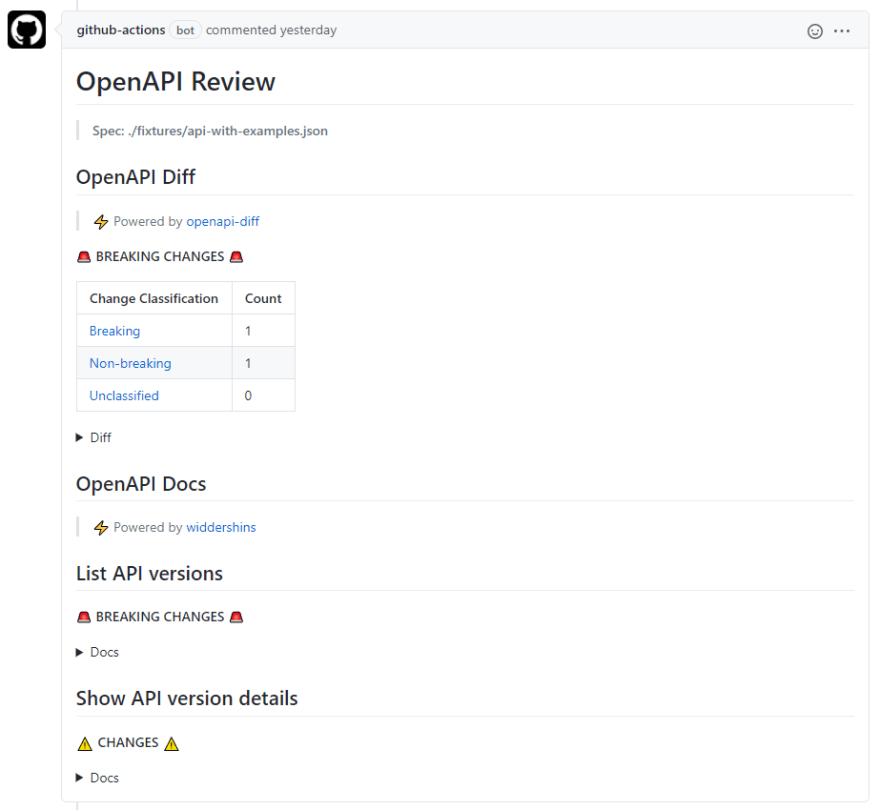
Task: Click BREAKING CHANGES text above the classification table
Action: pos(160,257)
